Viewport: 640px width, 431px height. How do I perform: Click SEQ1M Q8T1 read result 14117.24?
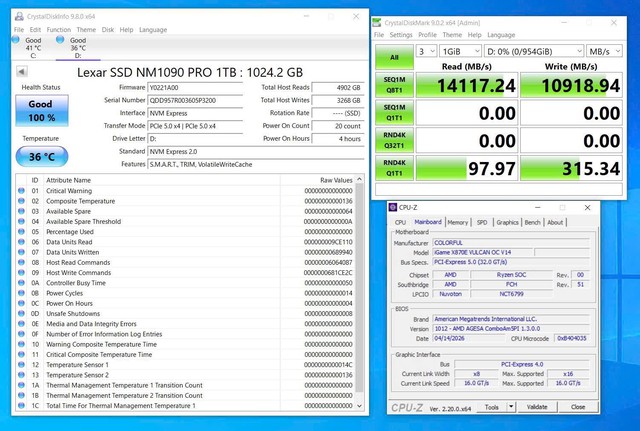(x=467, y=85)
